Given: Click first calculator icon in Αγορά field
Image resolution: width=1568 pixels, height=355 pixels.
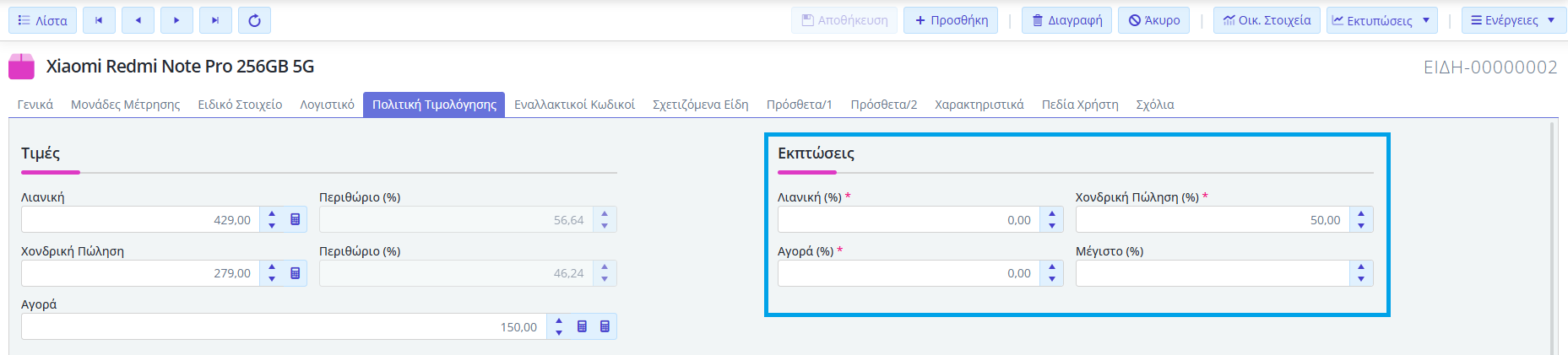Looking at the screenshot, I should pyautogui.click(x=582, y=326).
